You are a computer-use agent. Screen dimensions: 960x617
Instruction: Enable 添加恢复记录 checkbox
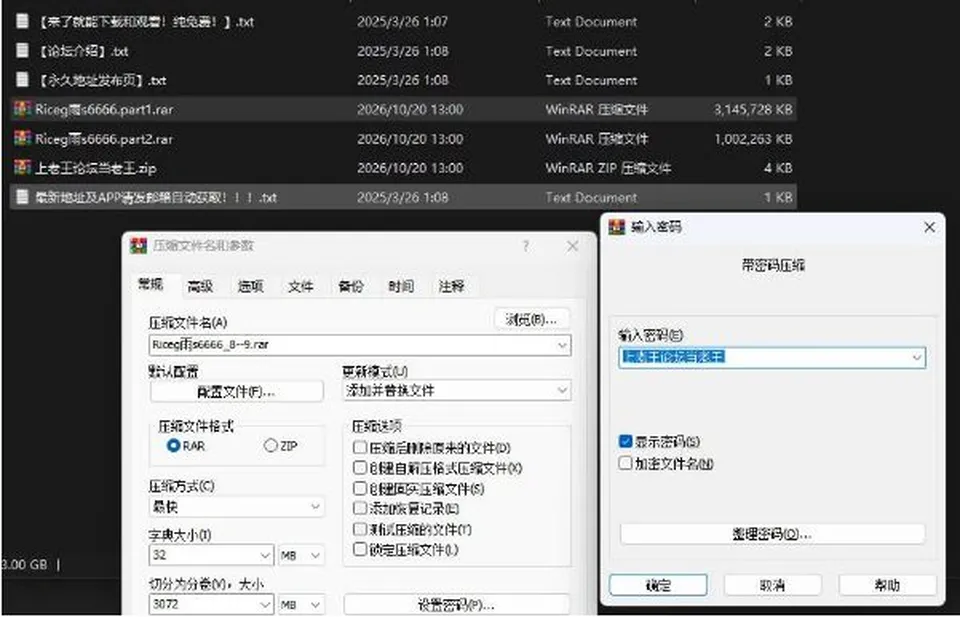pos(360,508)
